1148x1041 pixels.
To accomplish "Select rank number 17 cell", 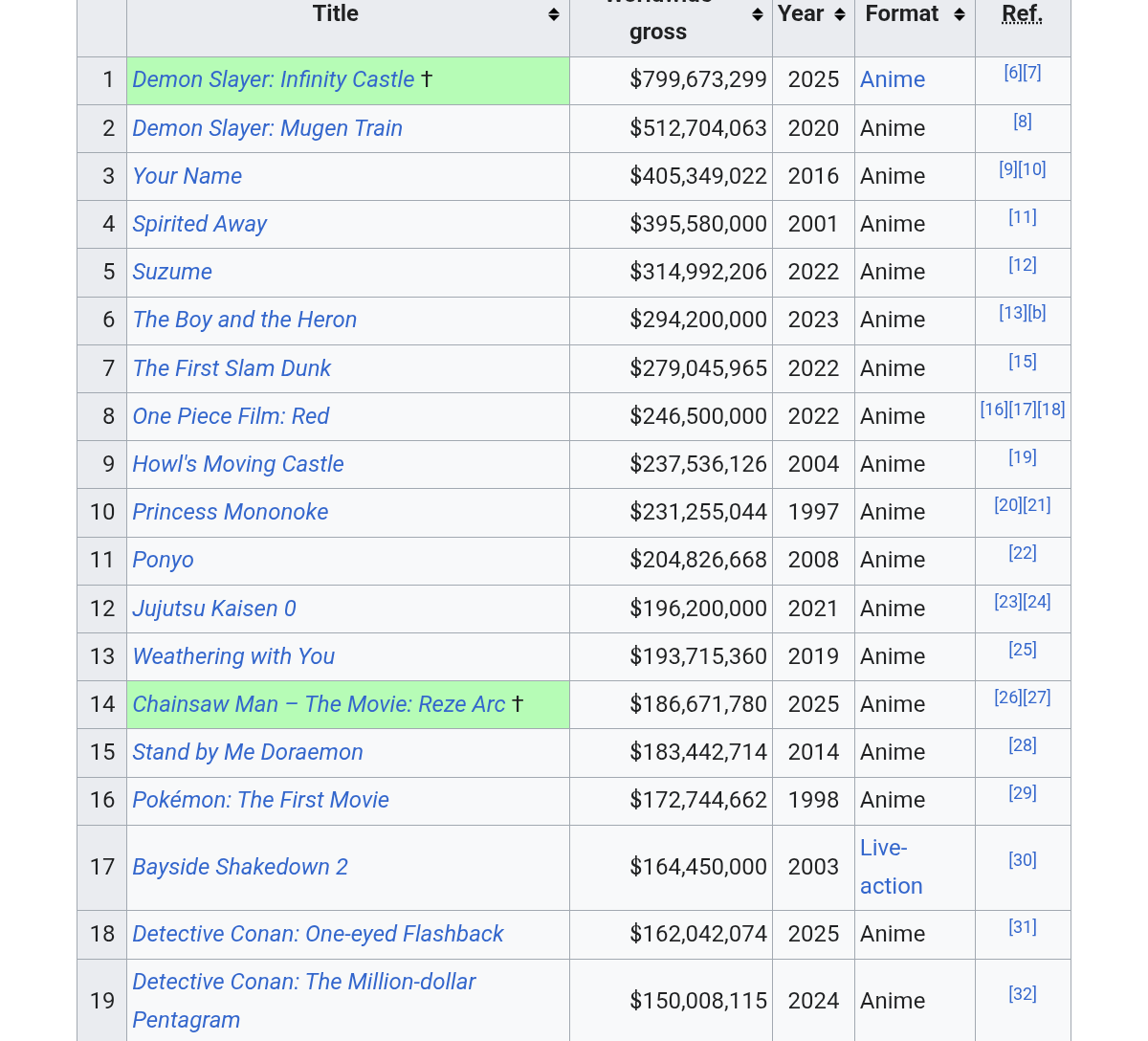I will click(x=102, y=867).
